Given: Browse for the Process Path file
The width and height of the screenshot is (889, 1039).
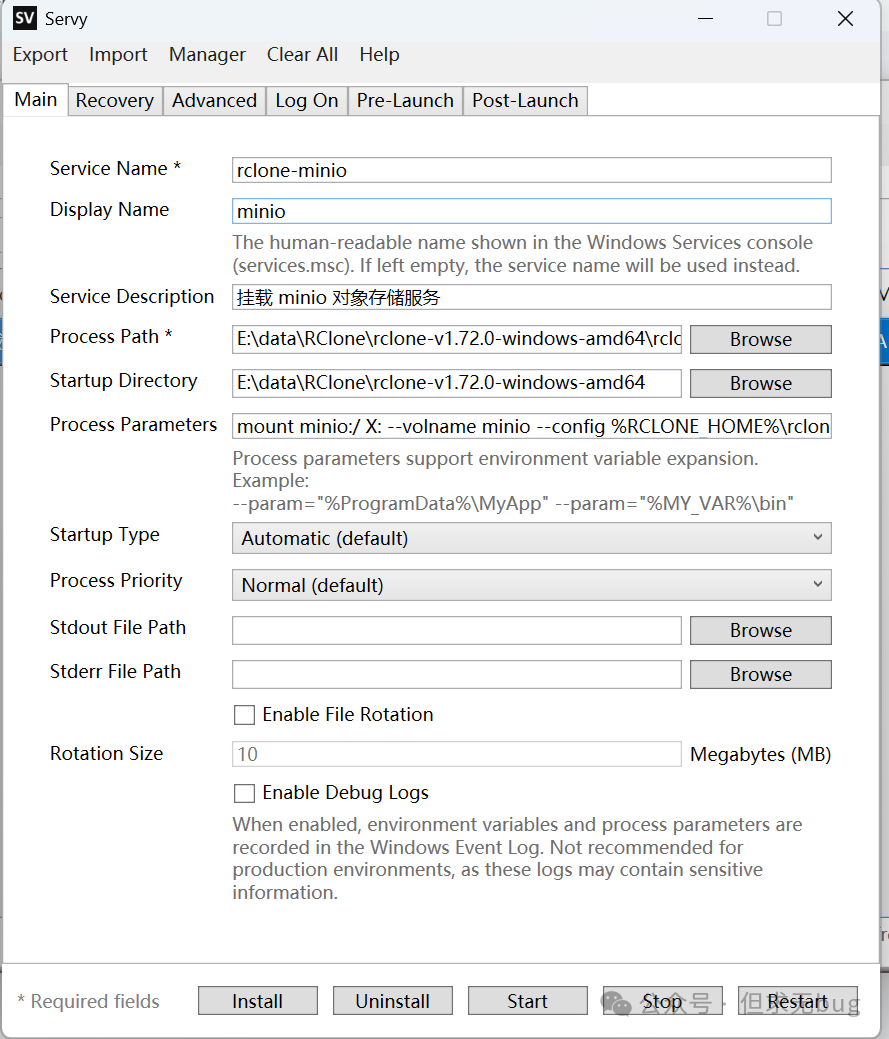Looking at the screenshot, I should [x=760, y=340].
